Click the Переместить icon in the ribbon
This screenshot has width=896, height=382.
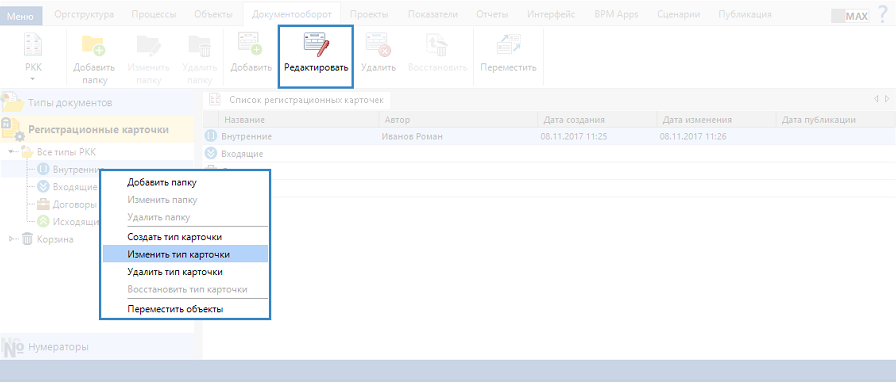click(x=508, y=45)
